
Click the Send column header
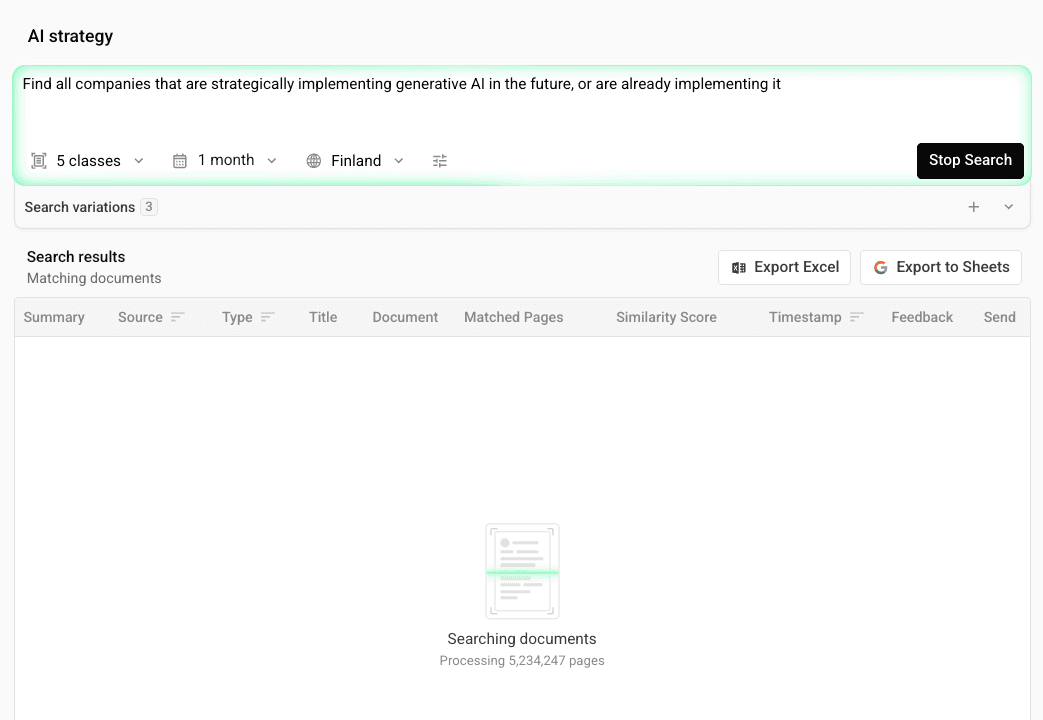click(999, 317)
